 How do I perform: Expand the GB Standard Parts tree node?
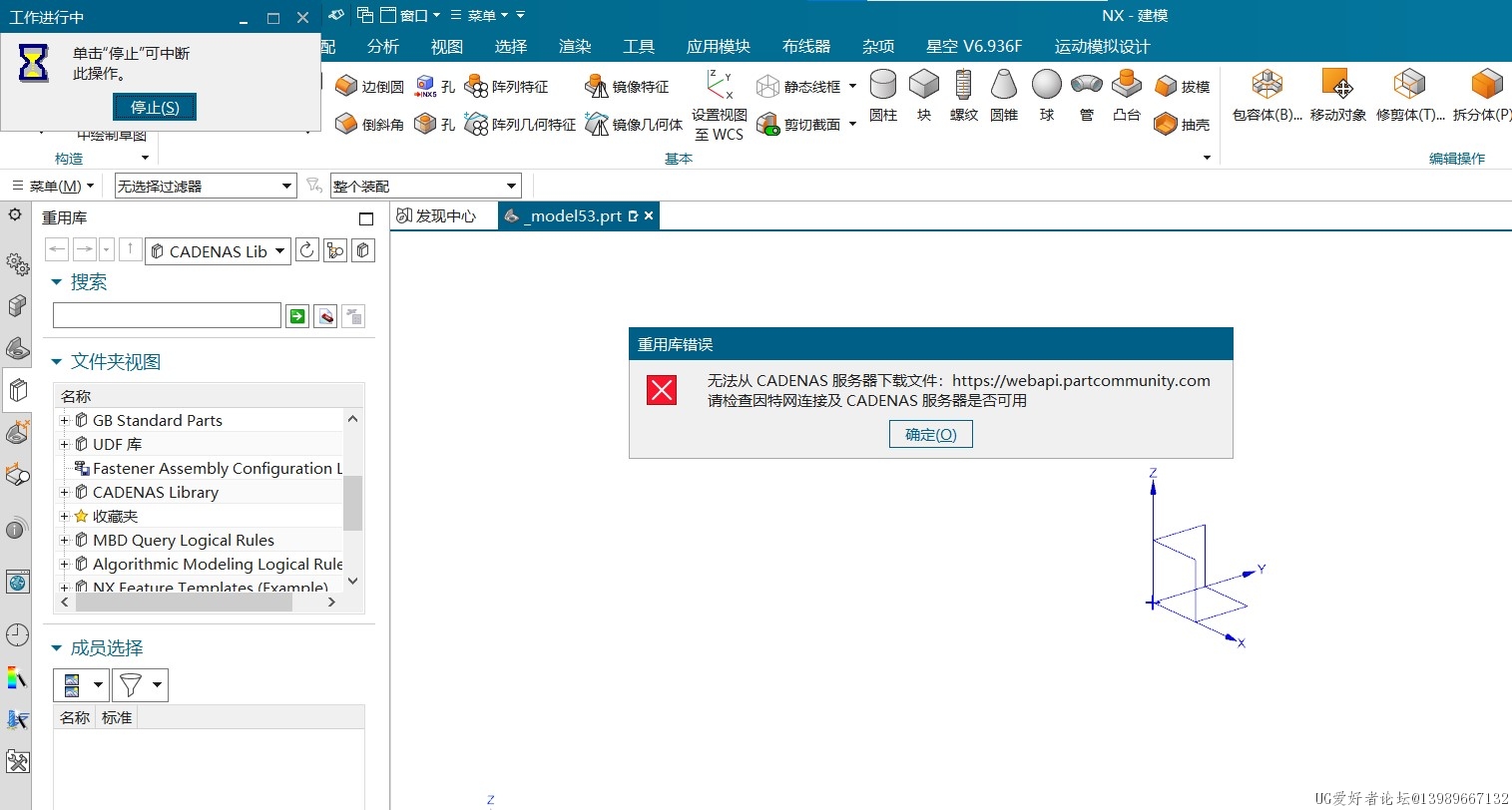pos(65,420)
